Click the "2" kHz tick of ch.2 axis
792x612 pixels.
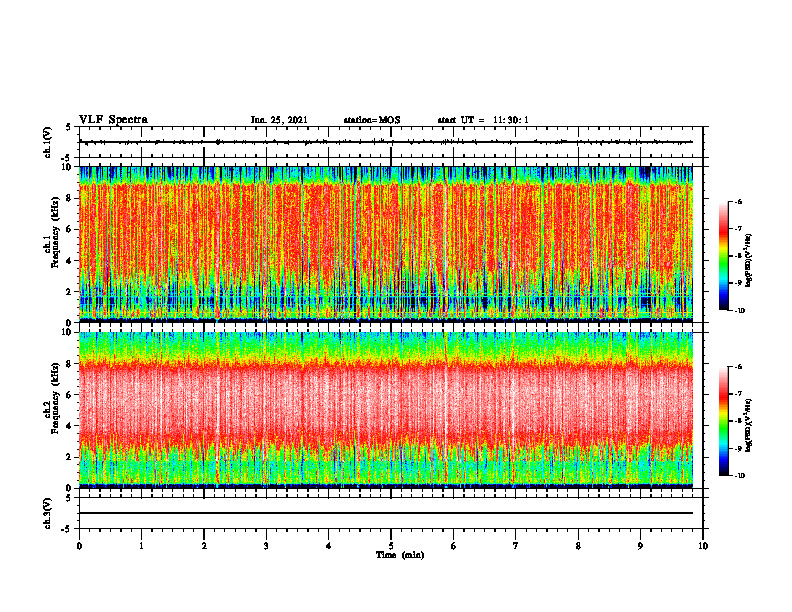[70, 457]
